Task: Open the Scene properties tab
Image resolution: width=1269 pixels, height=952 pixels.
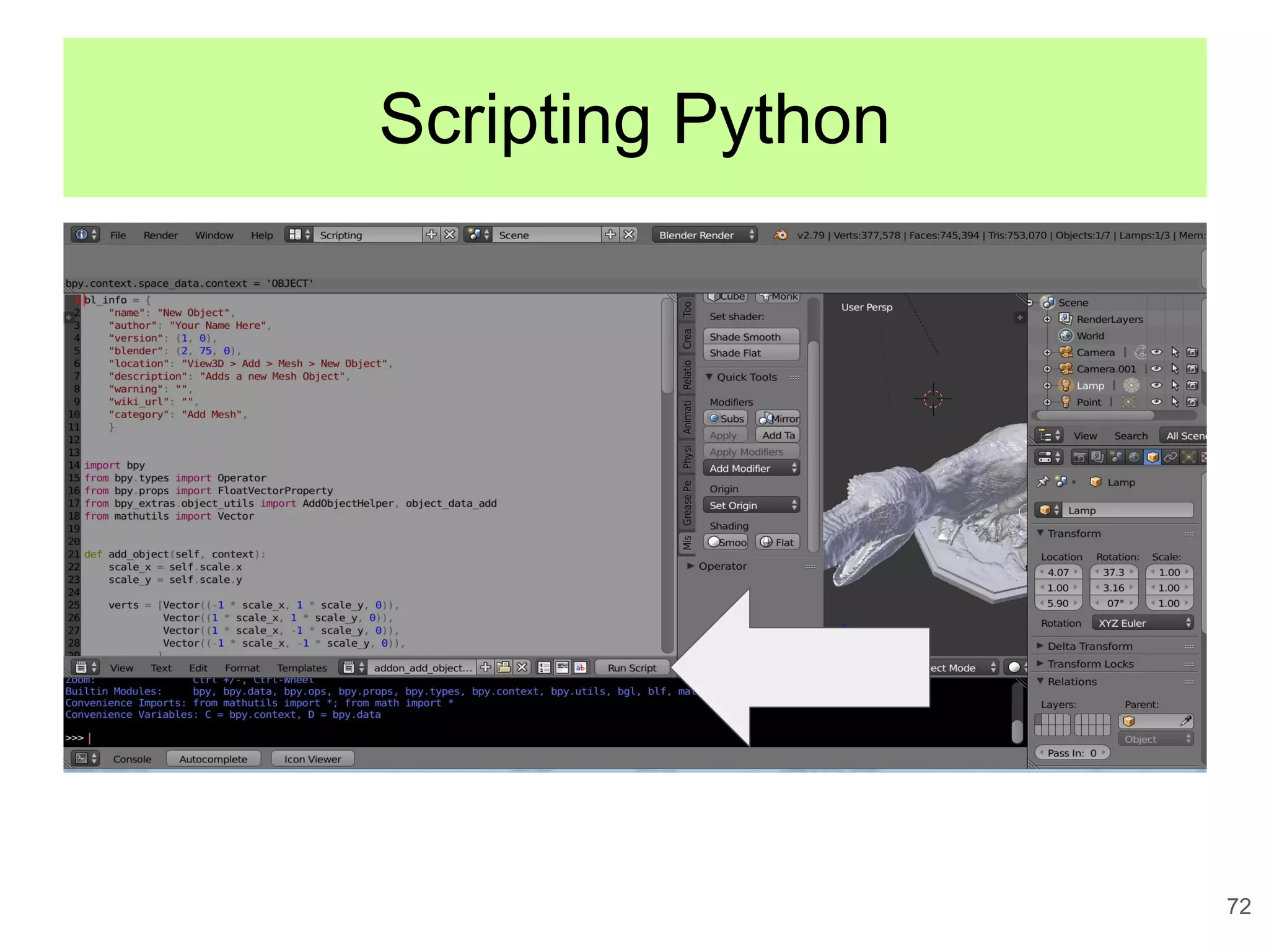Action: pos(1115,457)
